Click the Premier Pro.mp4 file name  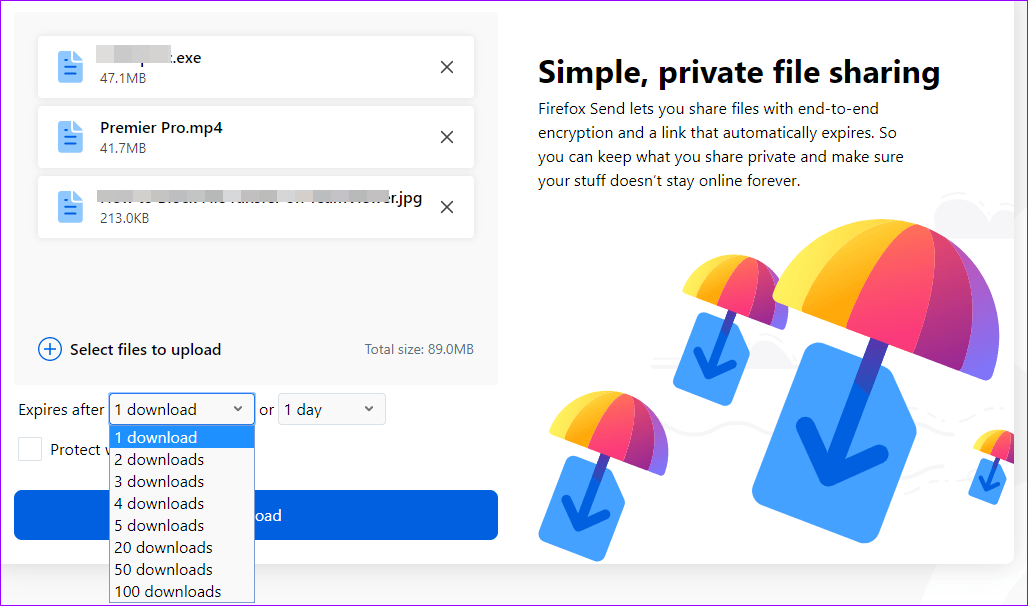(161, 128)
